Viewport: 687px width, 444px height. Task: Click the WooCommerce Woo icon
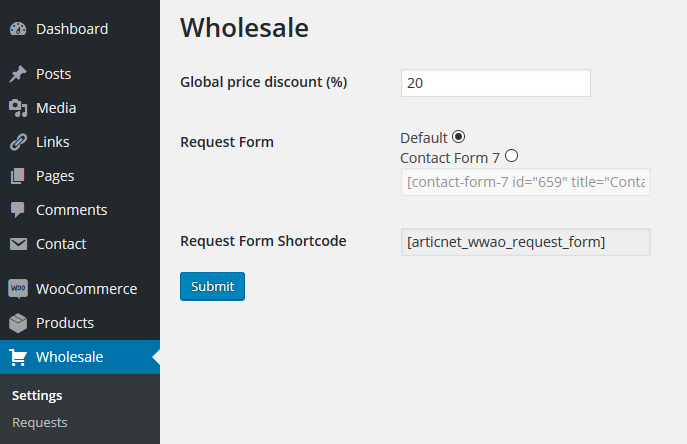point(18,289)
